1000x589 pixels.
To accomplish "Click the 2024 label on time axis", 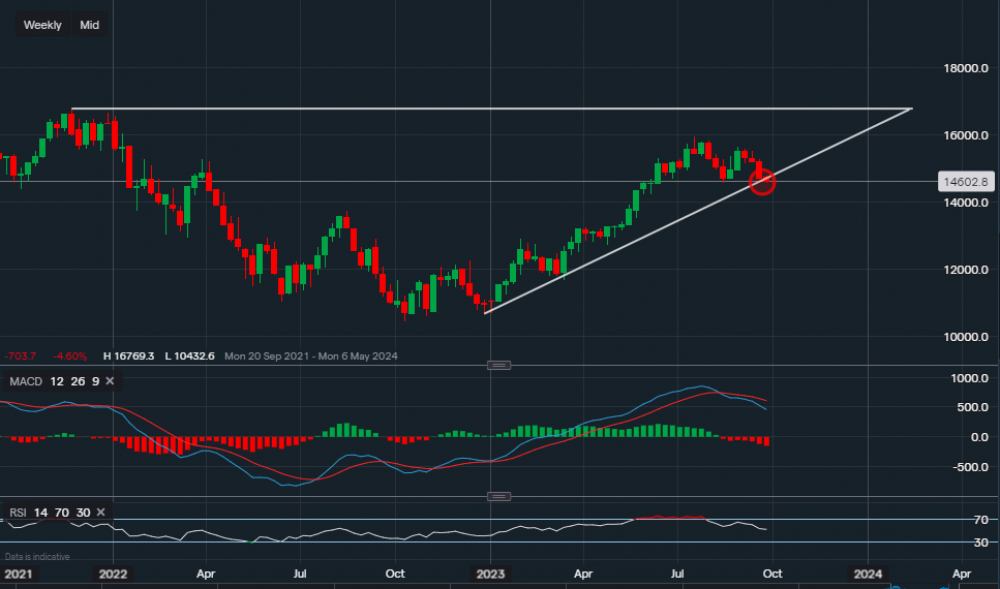I will pyautogui.click(x=867, y=575).
